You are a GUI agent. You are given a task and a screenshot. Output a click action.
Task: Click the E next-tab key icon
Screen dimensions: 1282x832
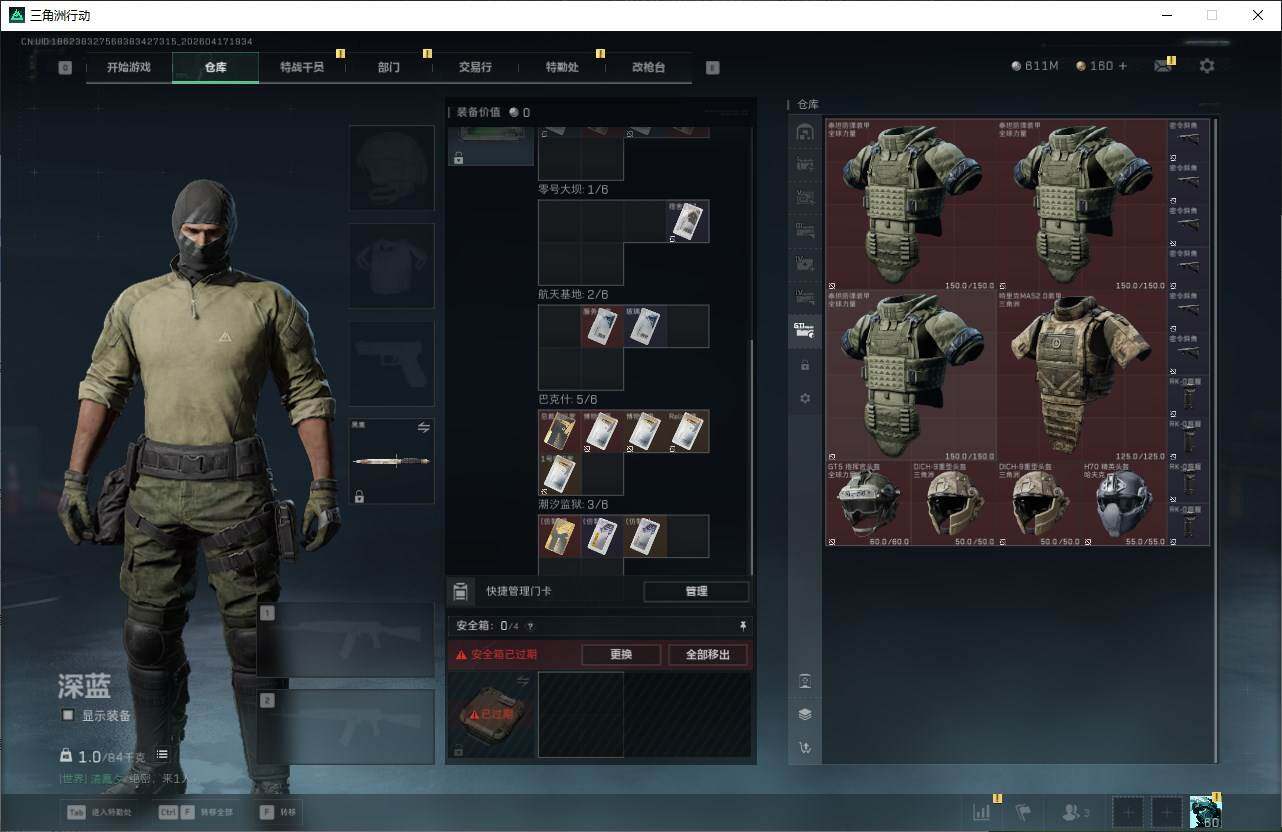tap(712, 68)
